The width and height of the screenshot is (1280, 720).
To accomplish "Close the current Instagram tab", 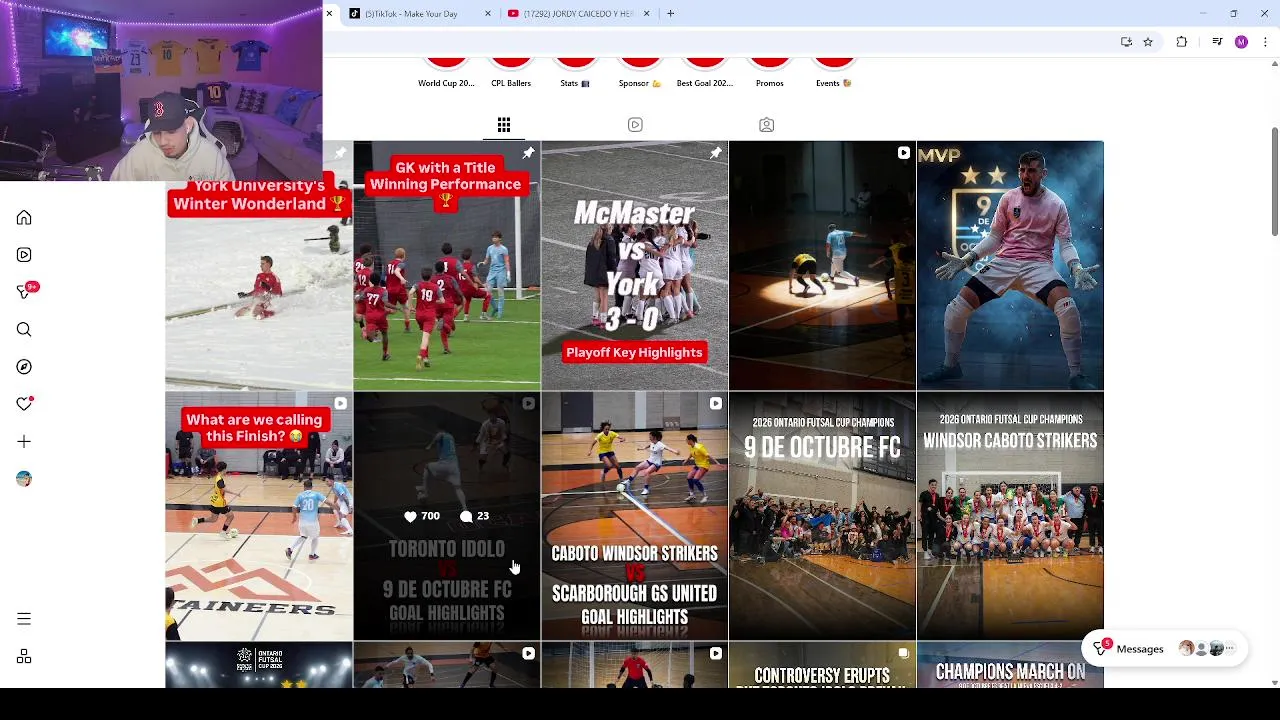I will [x=329, y=14].
